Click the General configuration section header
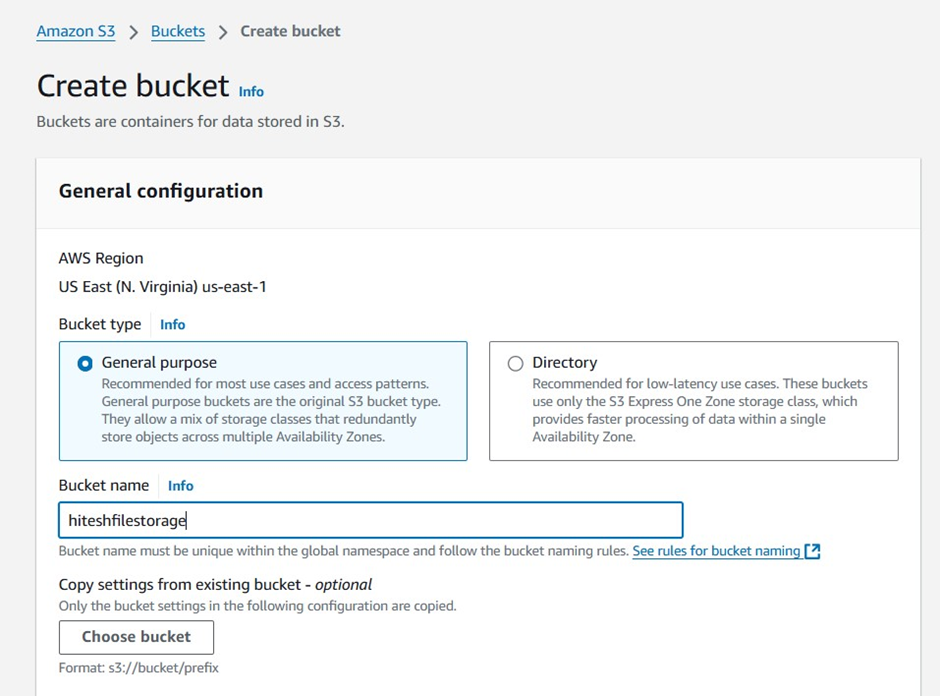This screenshot has height=696, width=940. (161, 191)
